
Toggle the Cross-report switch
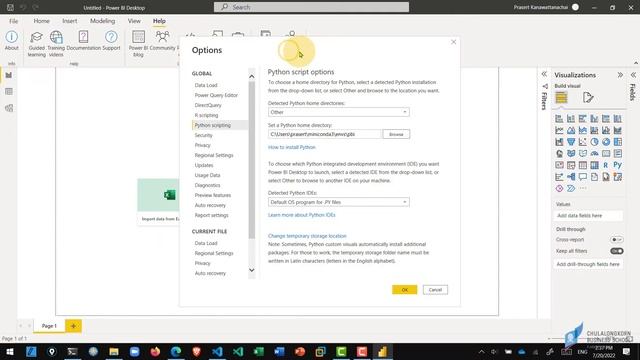[x=617, y=240]
